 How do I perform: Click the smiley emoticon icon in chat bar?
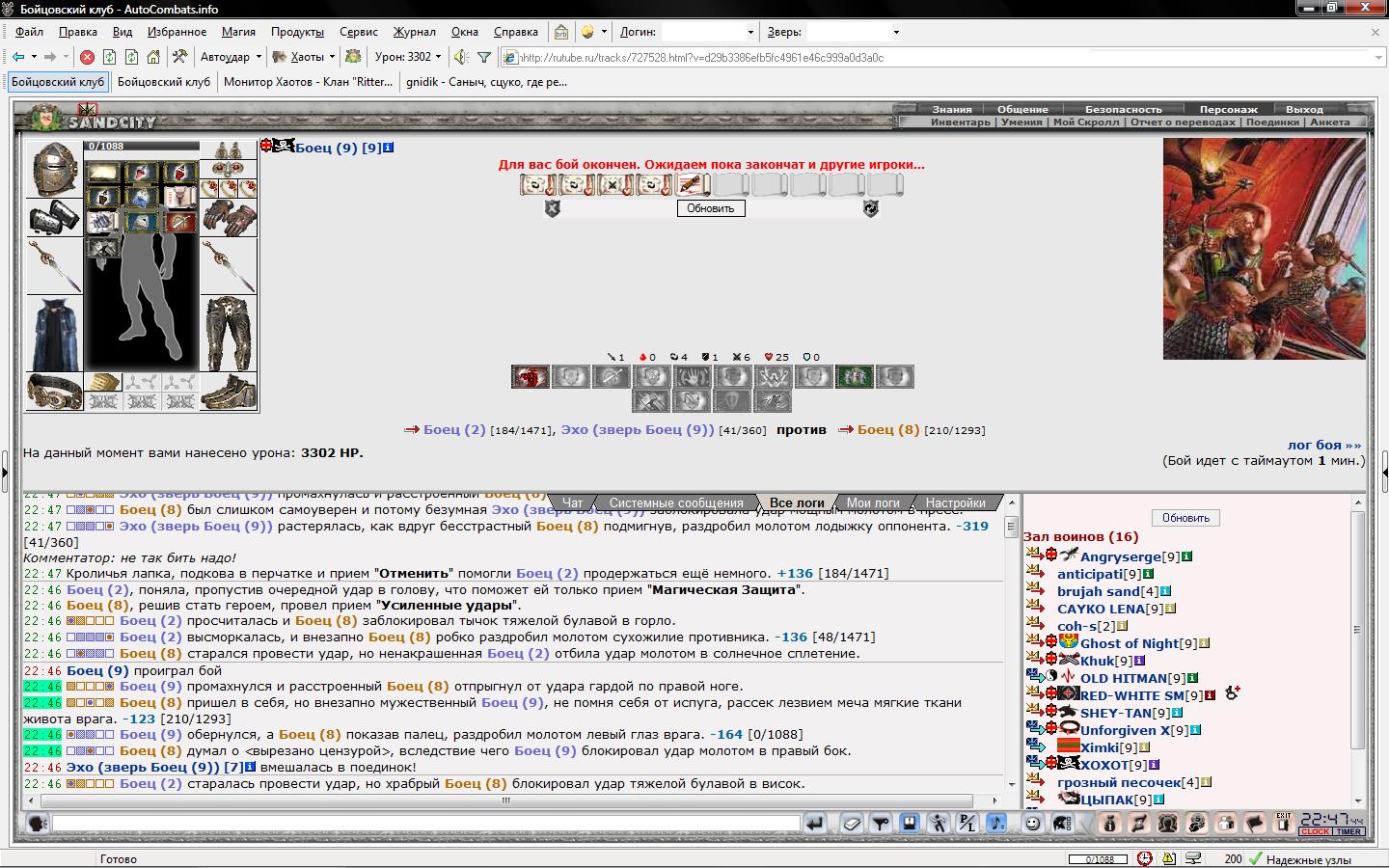1032,823
